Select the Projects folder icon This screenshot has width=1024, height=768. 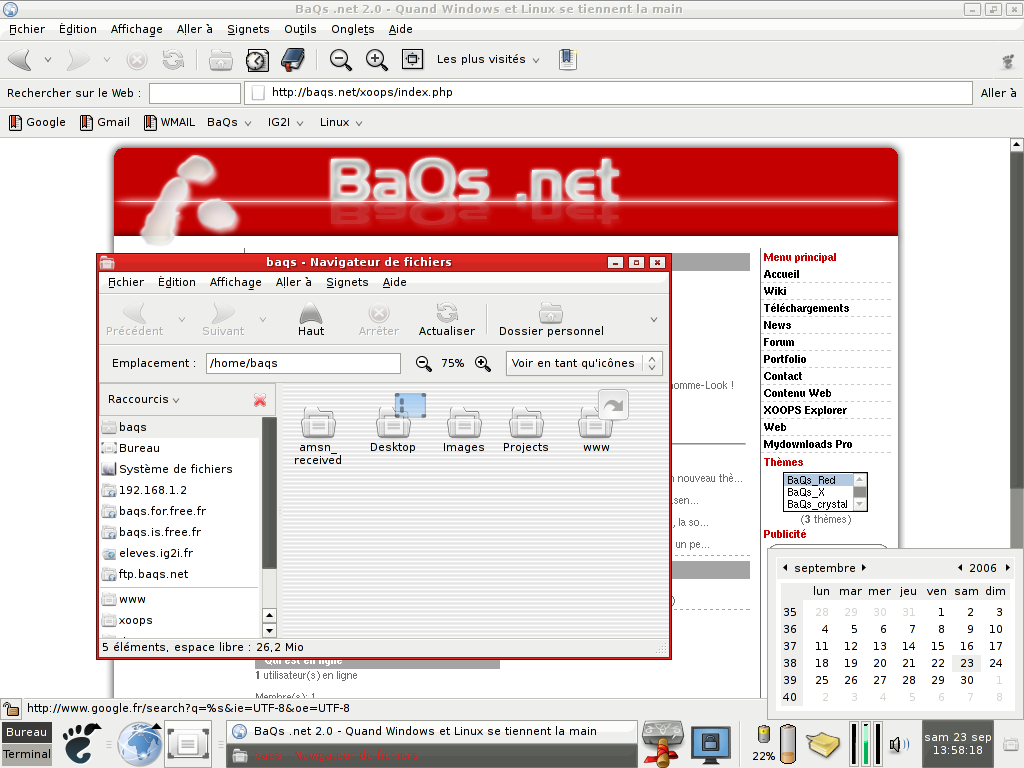coord(526,429)
